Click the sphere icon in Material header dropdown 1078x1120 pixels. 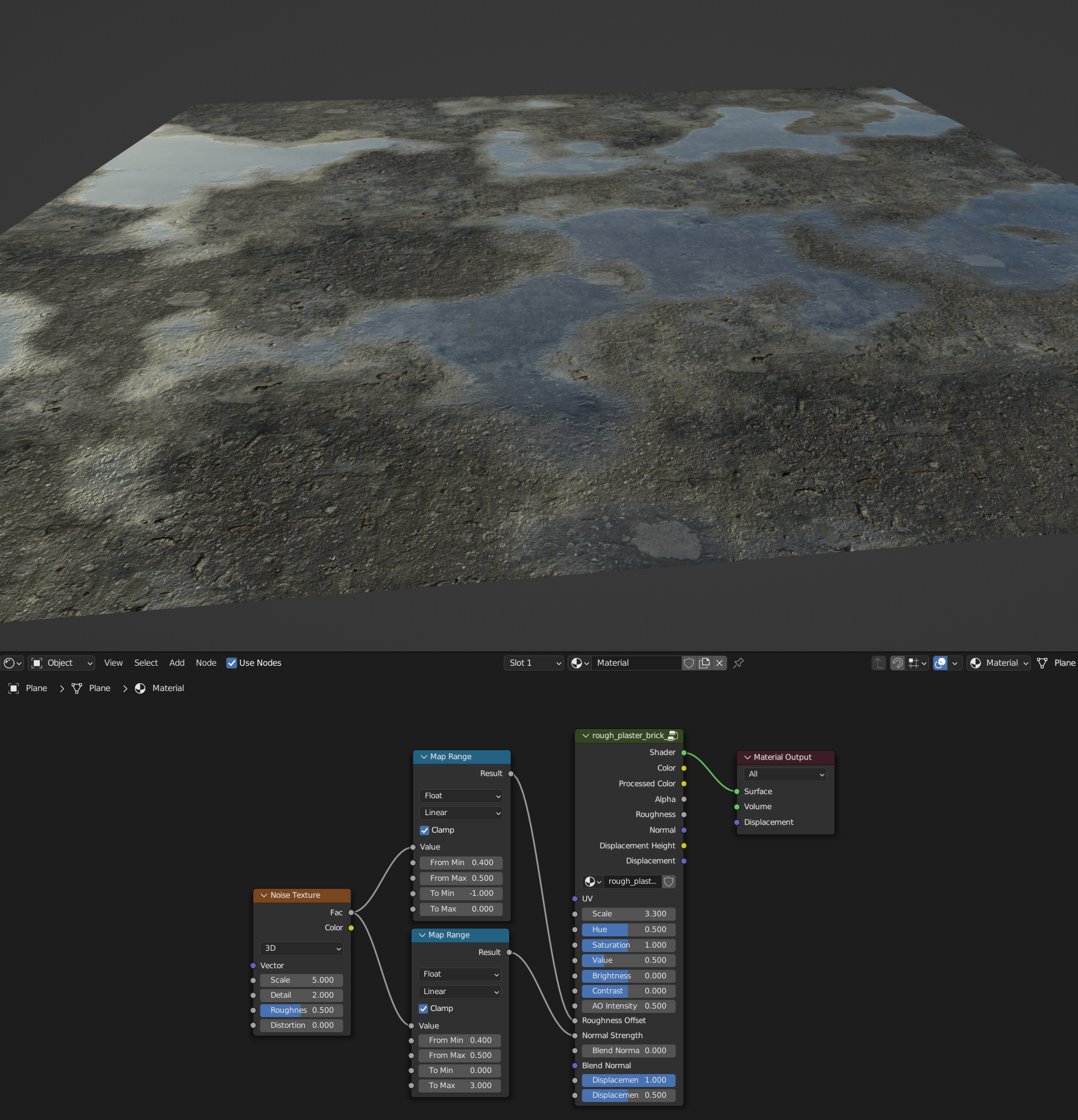[976, 663]
